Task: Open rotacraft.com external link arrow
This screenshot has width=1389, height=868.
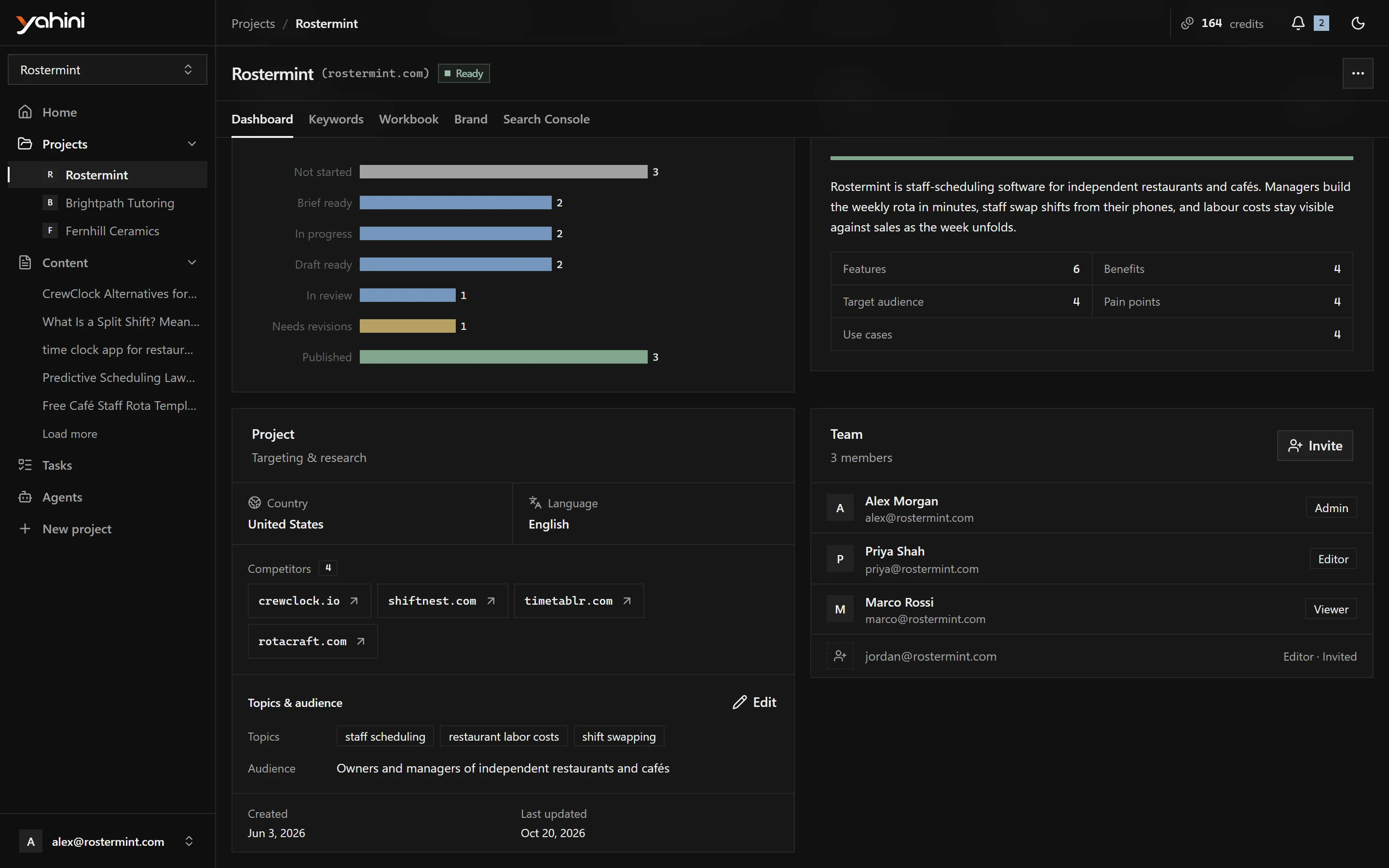Action: point(360,641)
